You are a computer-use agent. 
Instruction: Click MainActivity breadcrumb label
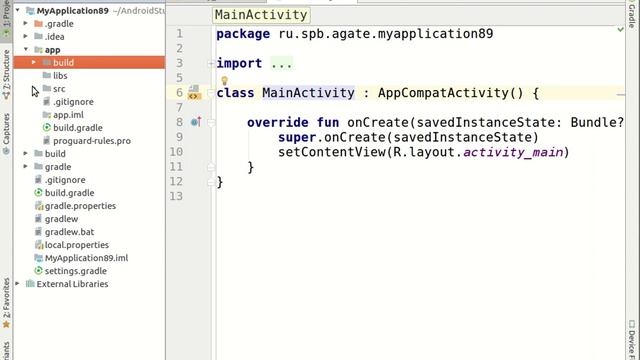(x=261, y=15)
